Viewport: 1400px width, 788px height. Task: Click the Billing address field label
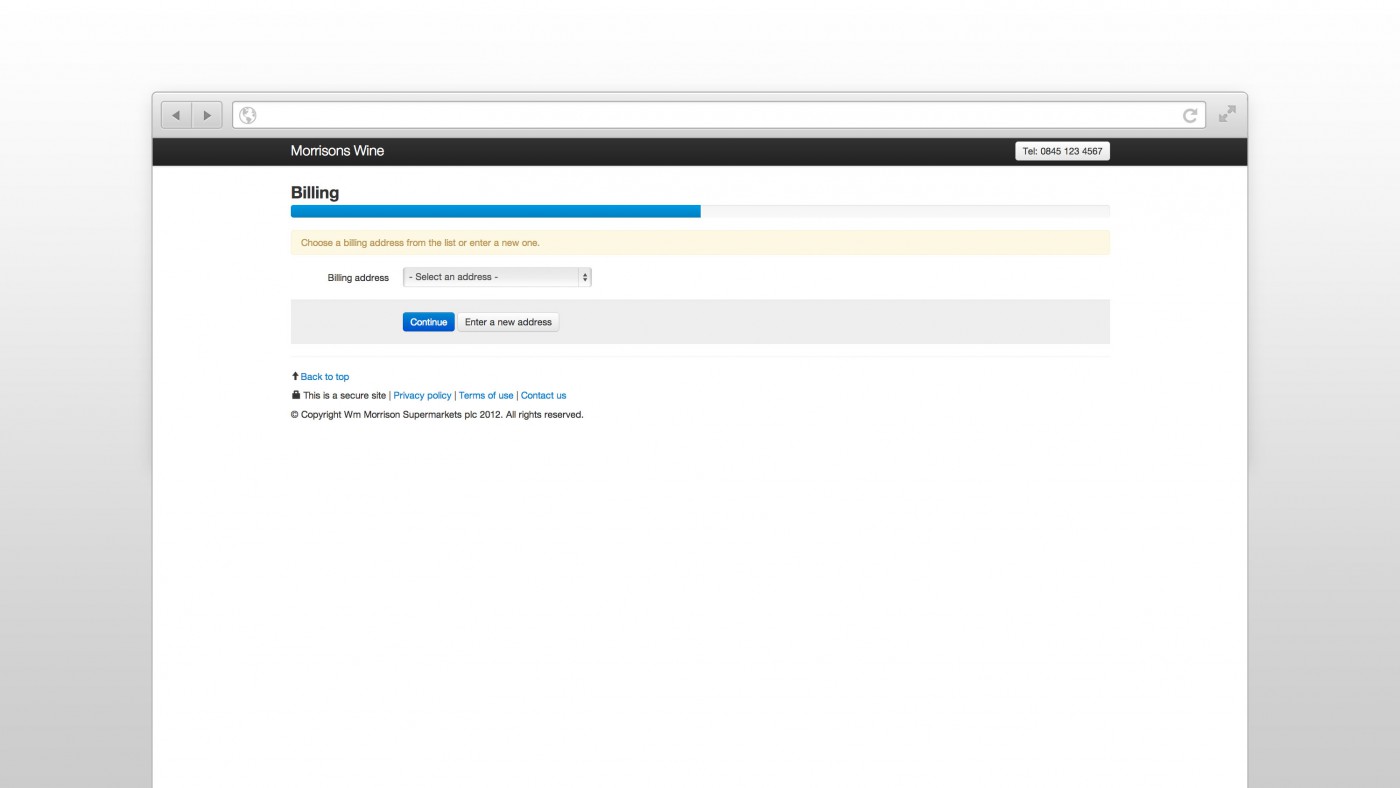click(x=358, y=278)
